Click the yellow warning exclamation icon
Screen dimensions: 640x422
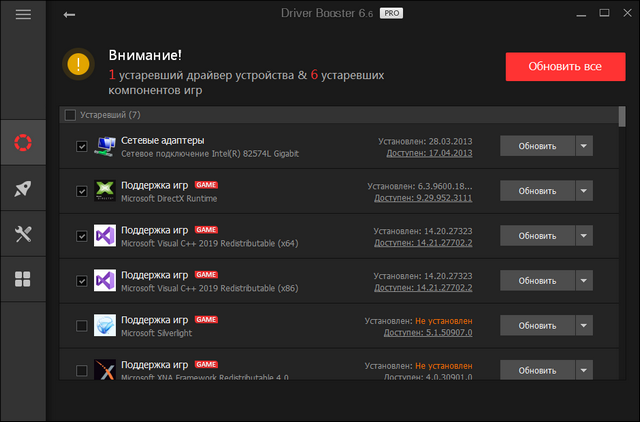[x=78, y=64]
